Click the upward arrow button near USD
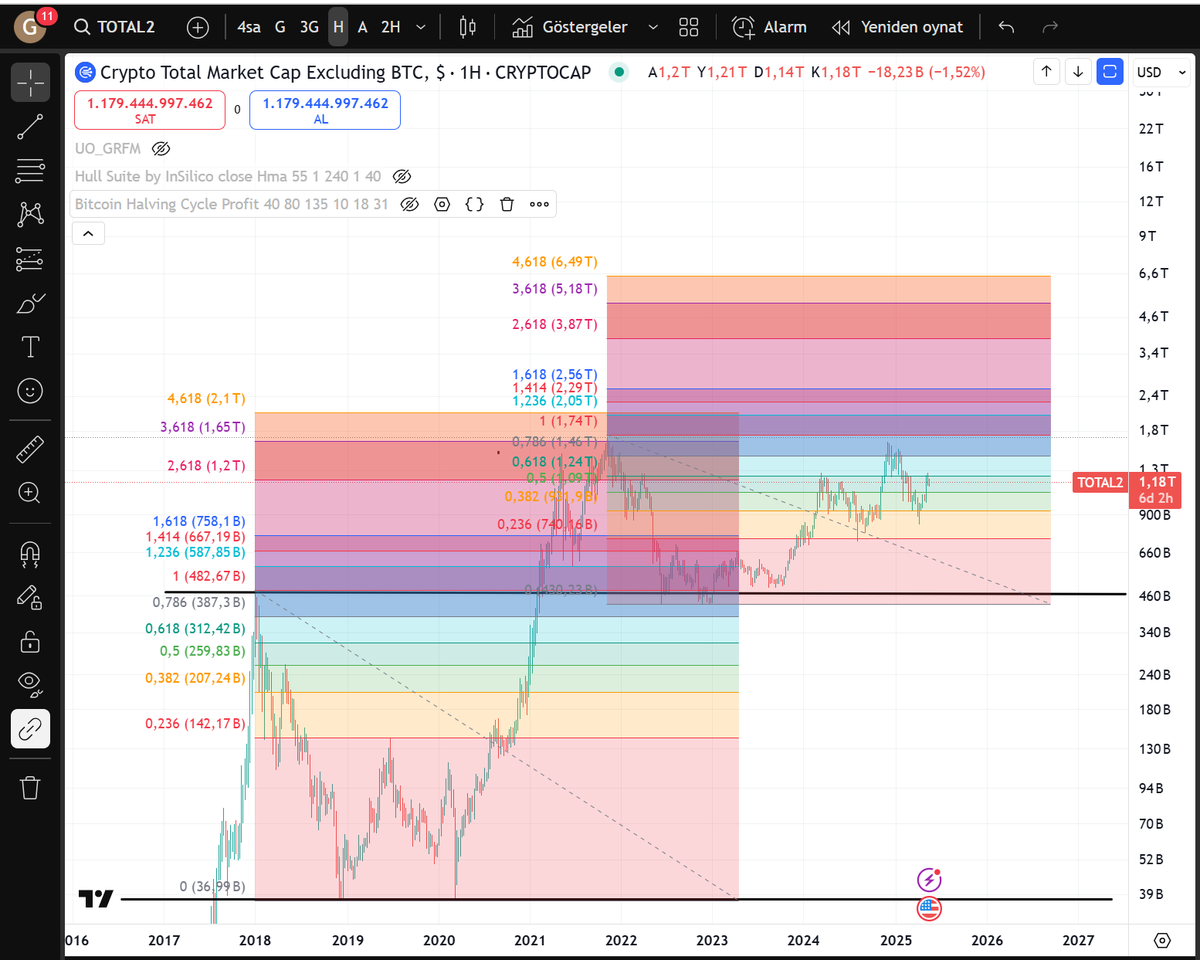Screen dimensions: 1200x960 [1046, 72]
